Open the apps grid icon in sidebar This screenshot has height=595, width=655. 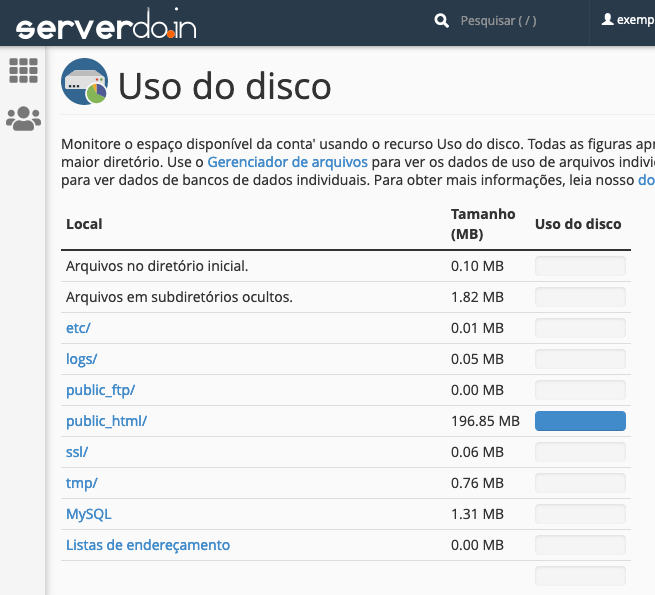pyautogui.click(x=23, y=70)
